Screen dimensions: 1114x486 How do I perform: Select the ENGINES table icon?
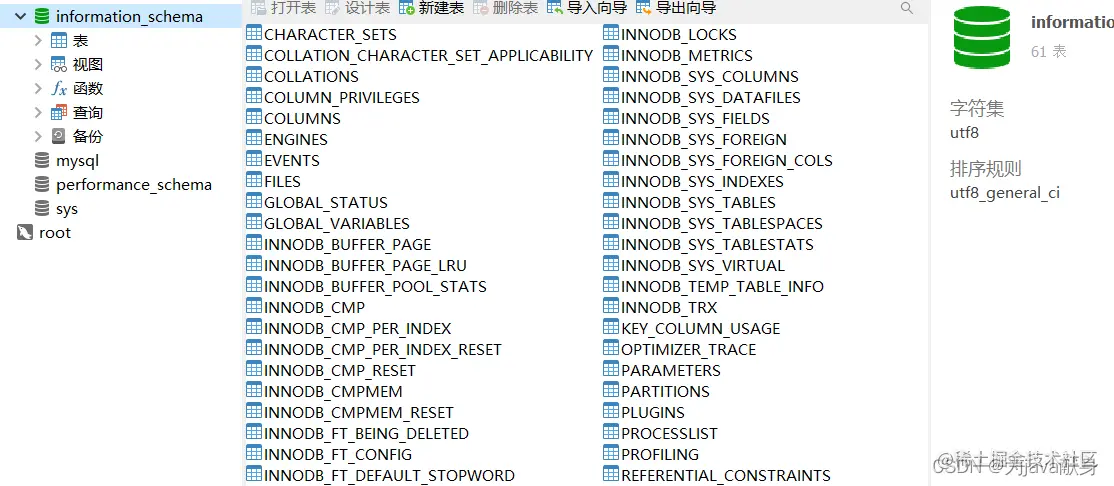[x=254, y=139]
